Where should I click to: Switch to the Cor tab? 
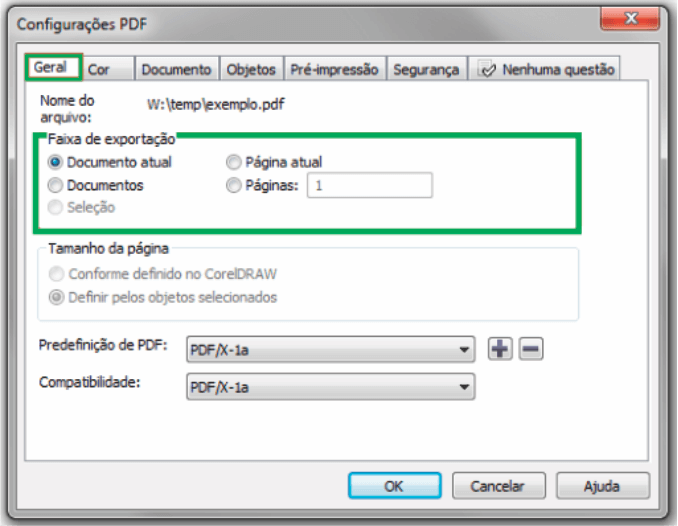[x=107, y=69]
